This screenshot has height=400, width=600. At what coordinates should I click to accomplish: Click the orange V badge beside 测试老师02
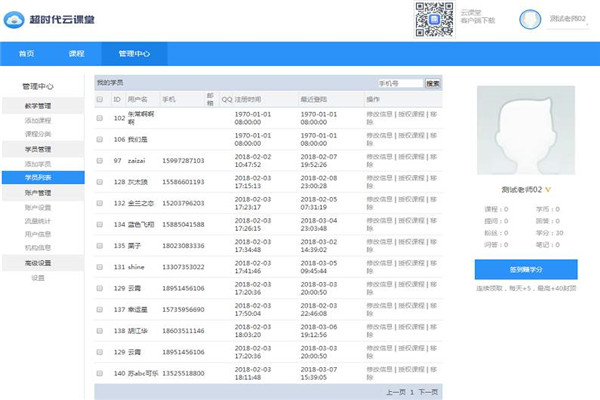pos(548,188)
